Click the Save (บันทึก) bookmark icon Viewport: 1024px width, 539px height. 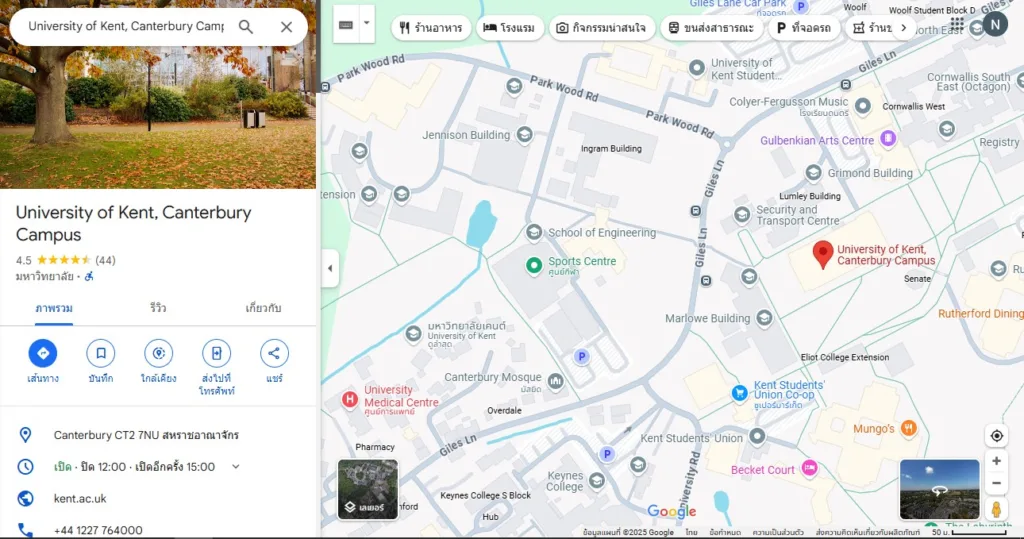pos(100,353)
